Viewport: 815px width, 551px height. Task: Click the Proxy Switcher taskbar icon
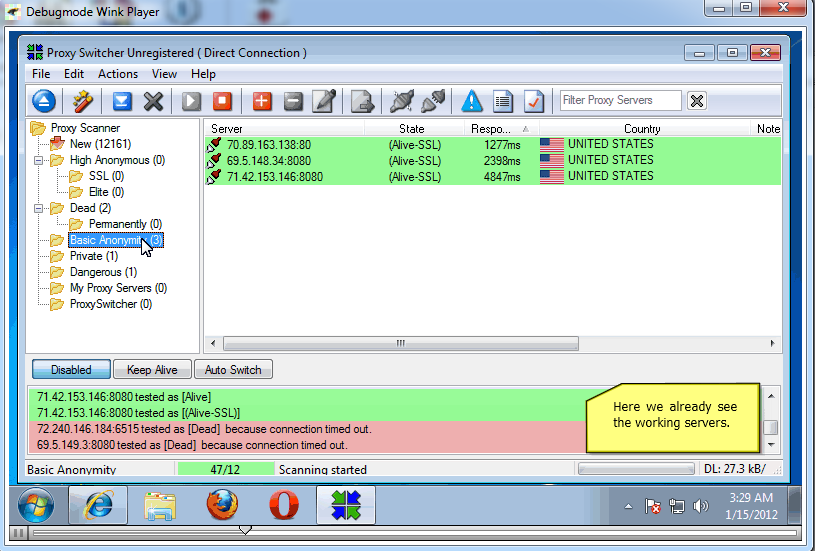(346, 505)
